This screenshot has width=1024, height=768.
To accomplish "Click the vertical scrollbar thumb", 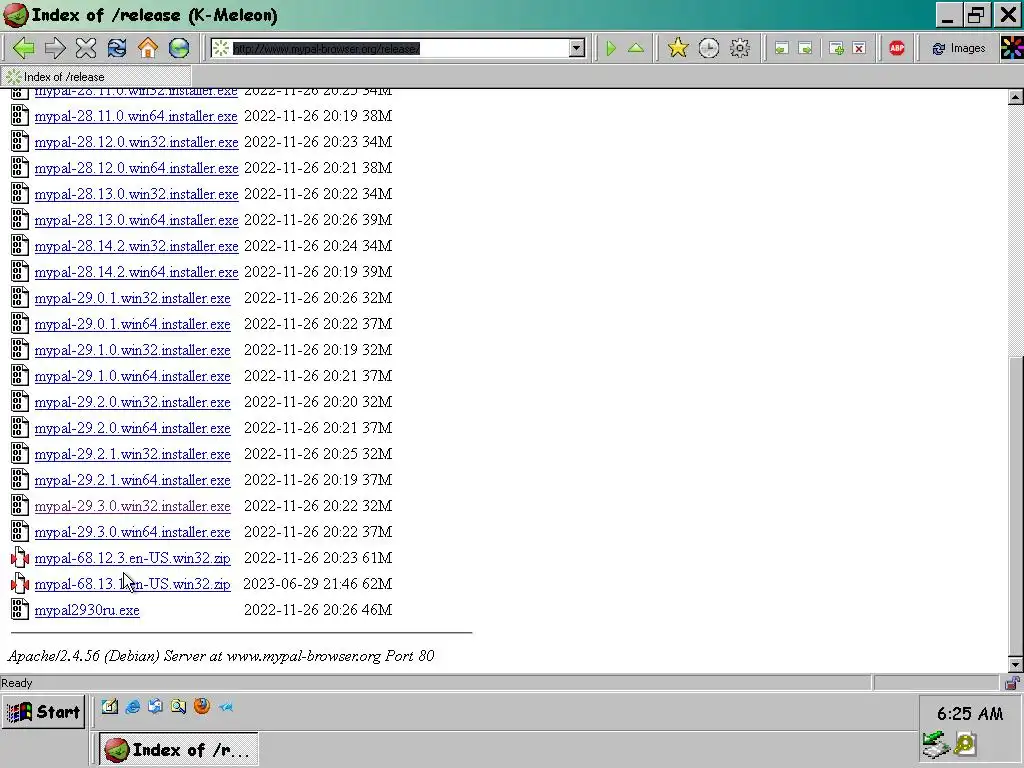I will click(1016, 505).
